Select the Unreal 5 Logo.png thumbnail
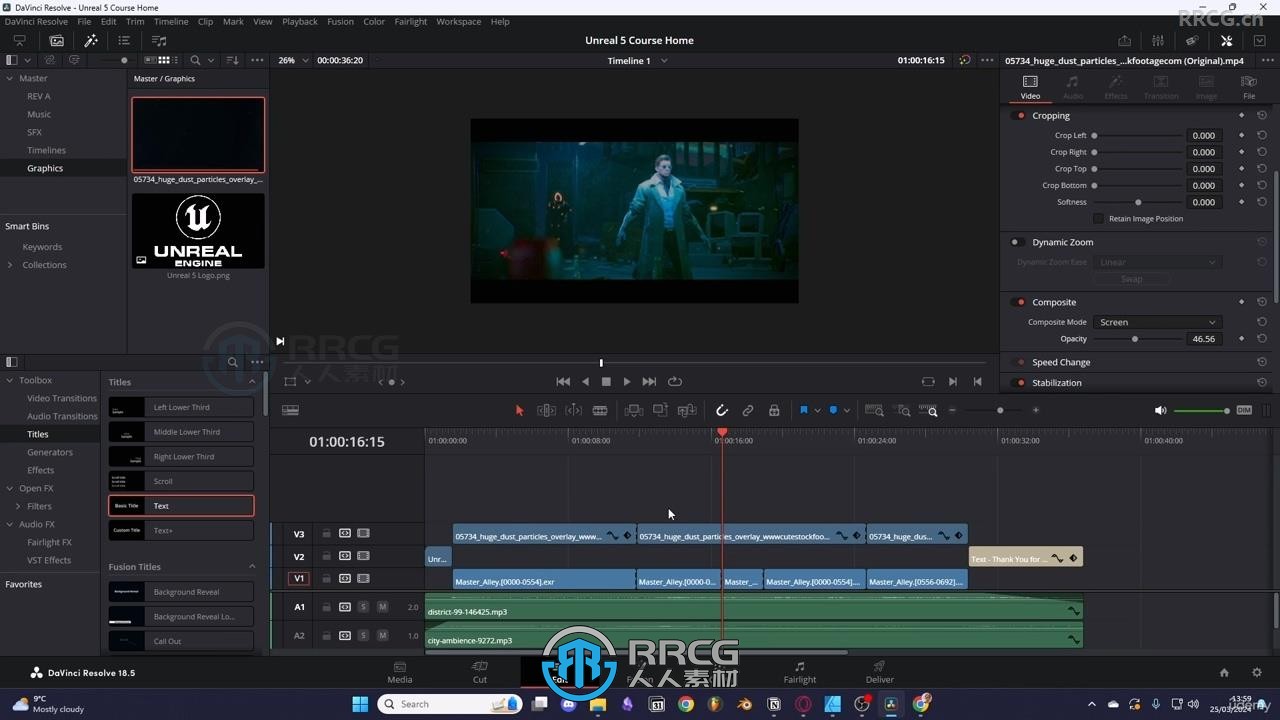The image size is (1280, 720). tap(198, 231)
